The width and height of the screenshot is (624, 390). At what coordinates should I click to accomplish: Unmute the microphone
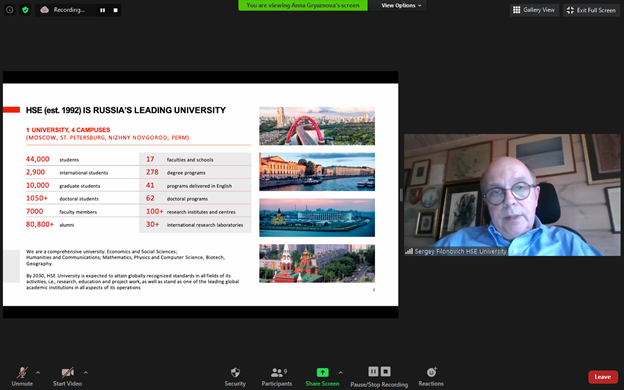[22, 376]
